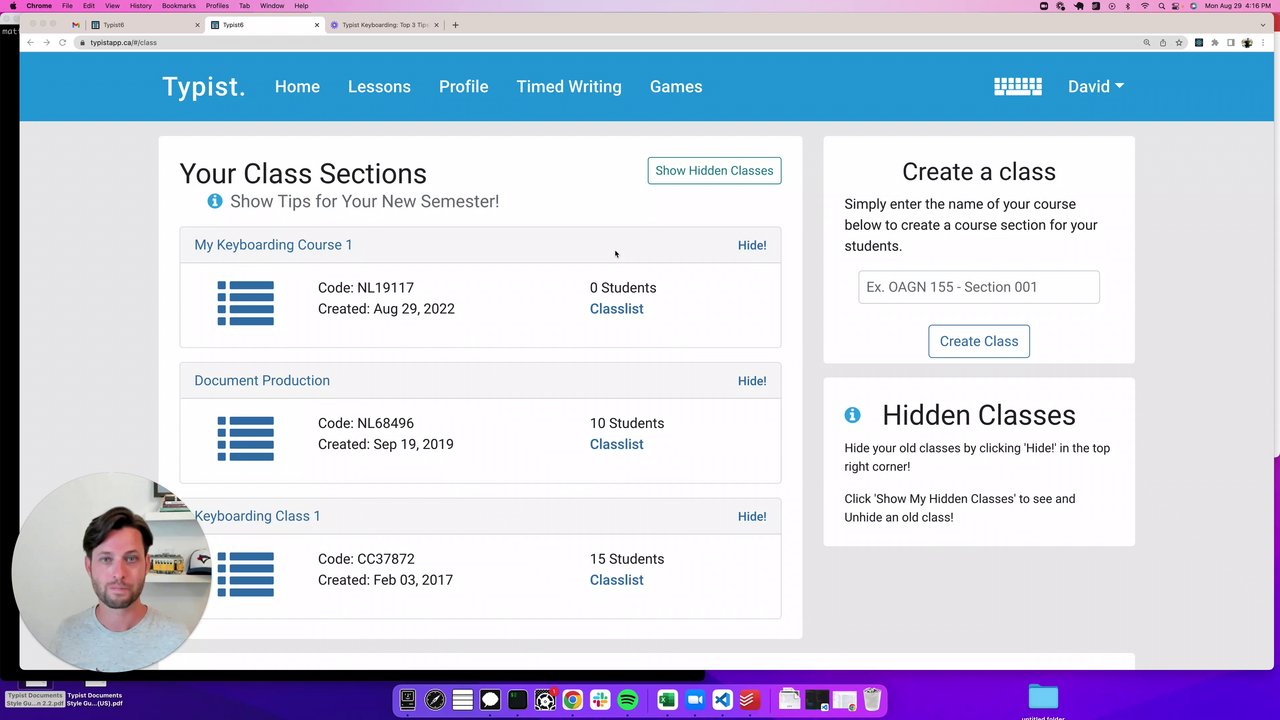The height and width of the screenshot is (720, 1280).
Task: Open the Document Production title link
Action: (262, 380)
